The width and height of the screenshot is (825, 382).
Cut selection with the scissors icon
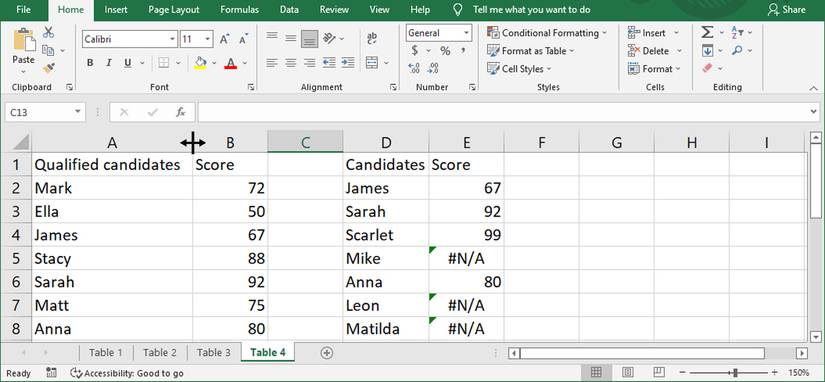pyautogui.click(x=49, y=33)
